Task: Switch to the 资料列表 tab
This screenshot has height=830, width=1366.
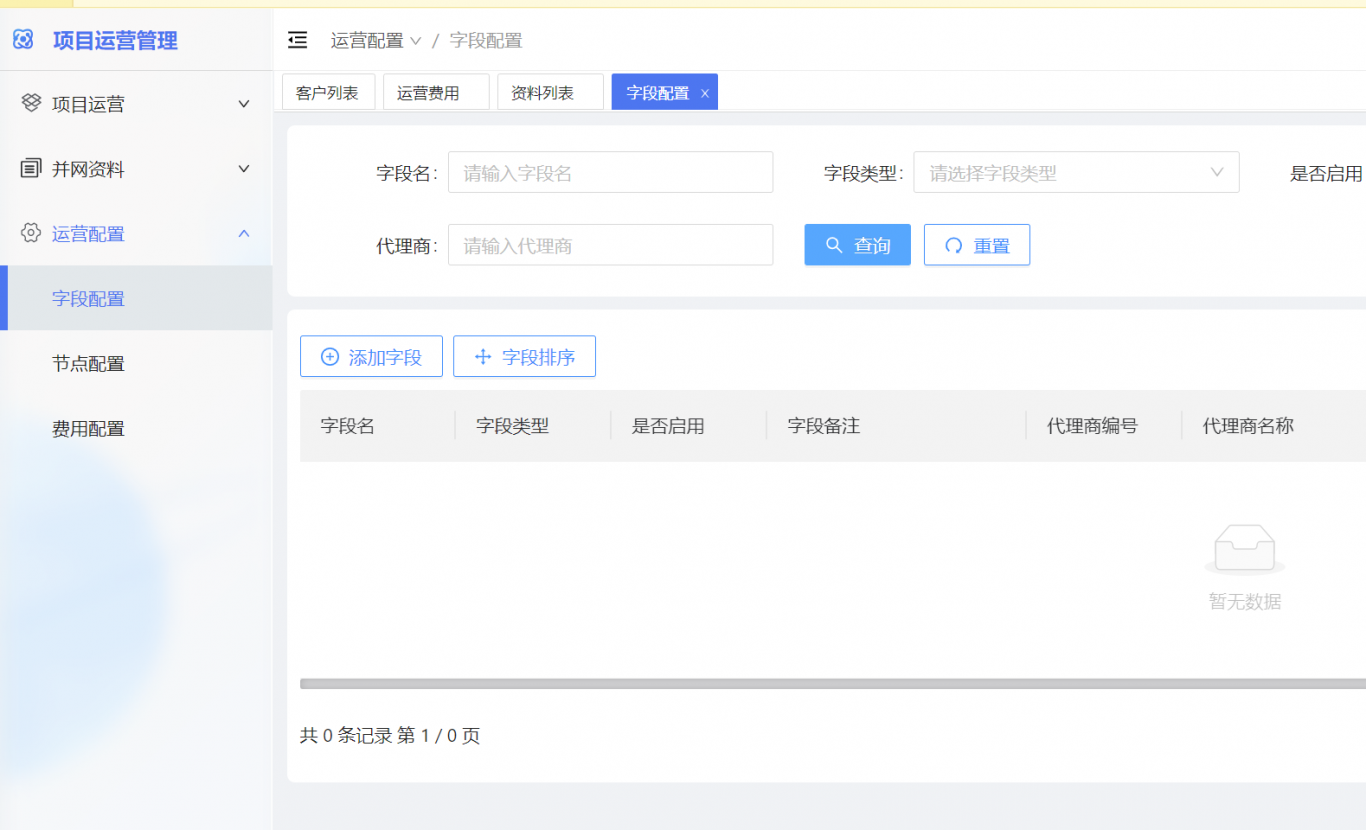Action: pyautogui.click(x=550, y=93)
